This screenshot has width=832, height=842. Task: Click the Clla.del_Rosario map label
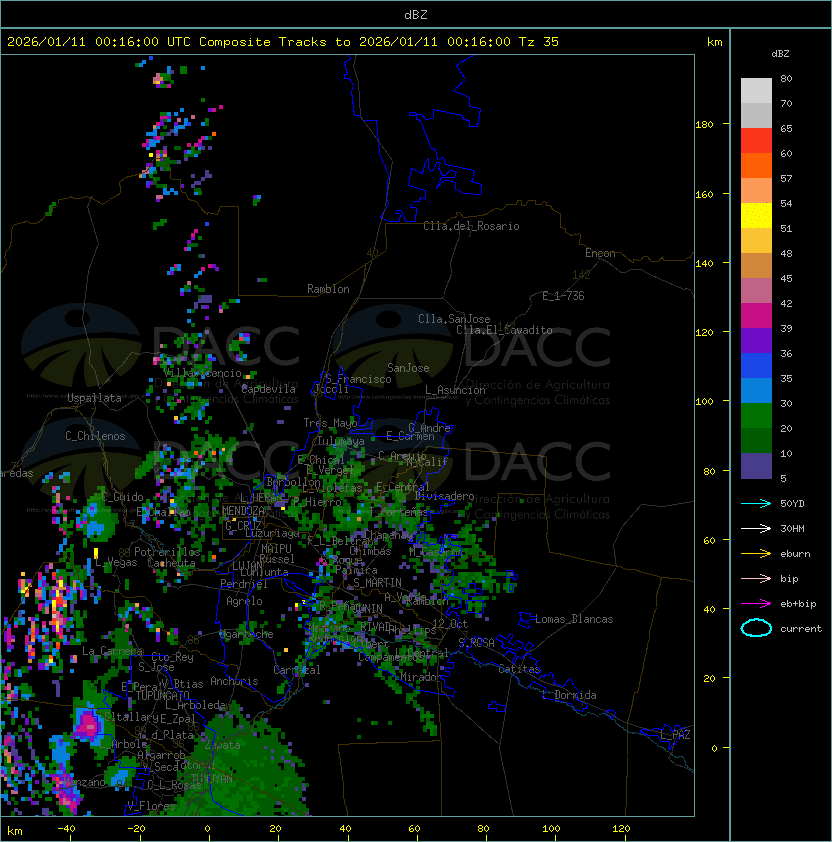[471, 226]
